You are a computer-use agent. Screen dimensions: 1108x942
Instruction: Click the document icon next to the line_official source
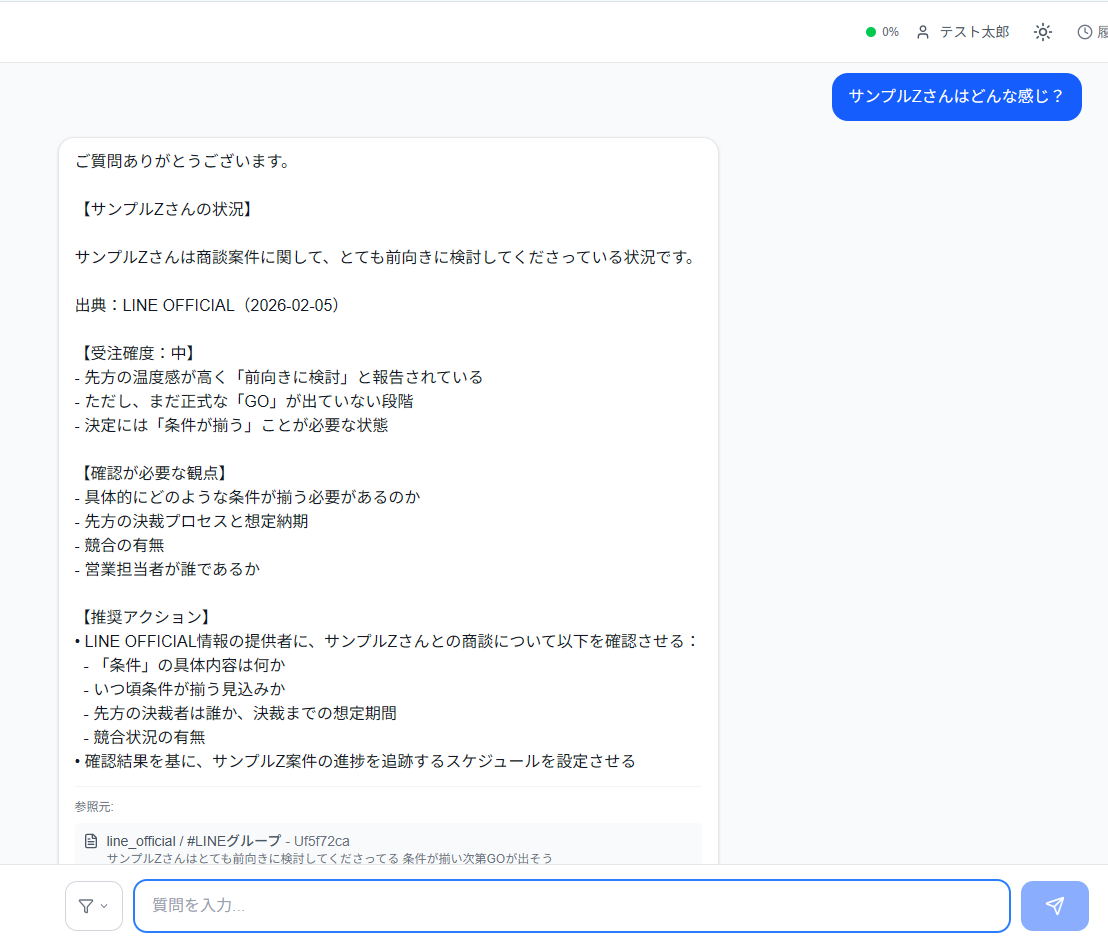[89, 840]
